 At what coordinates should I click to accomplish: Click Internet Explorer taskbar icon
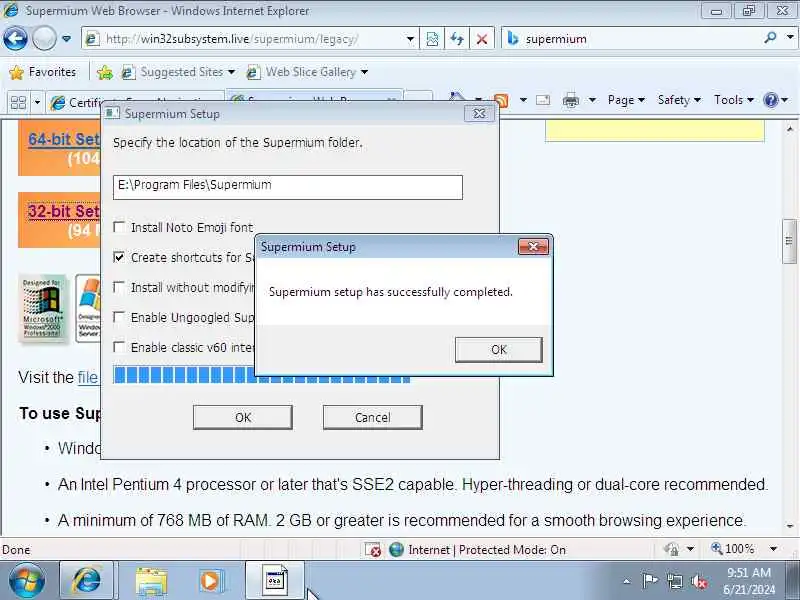tap(86, 581)
